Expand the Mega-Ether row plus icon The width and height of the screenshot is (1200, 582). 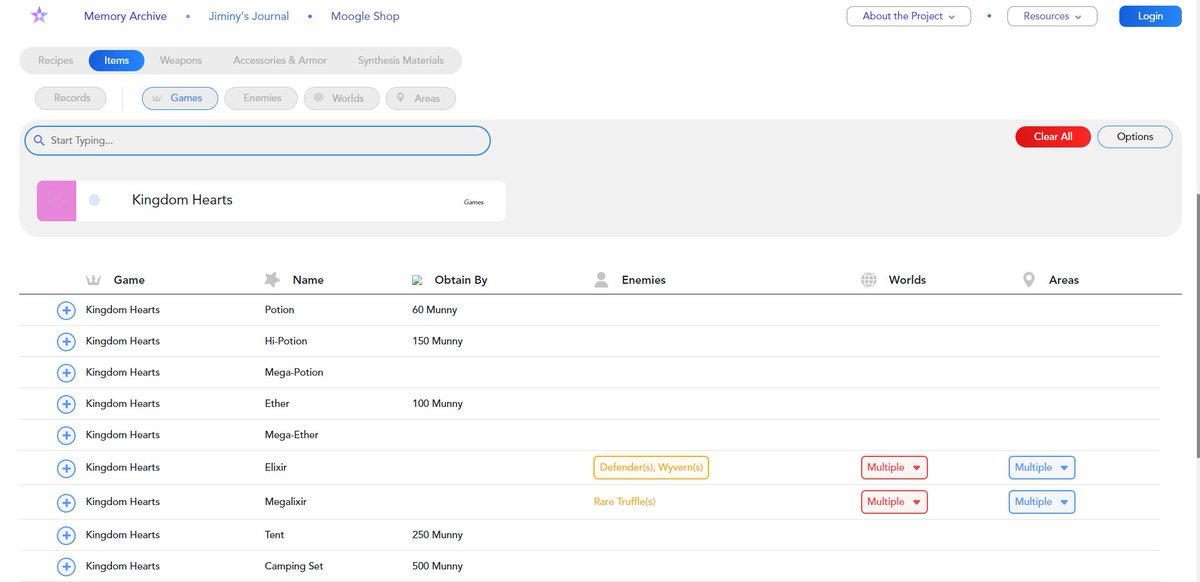66,435
